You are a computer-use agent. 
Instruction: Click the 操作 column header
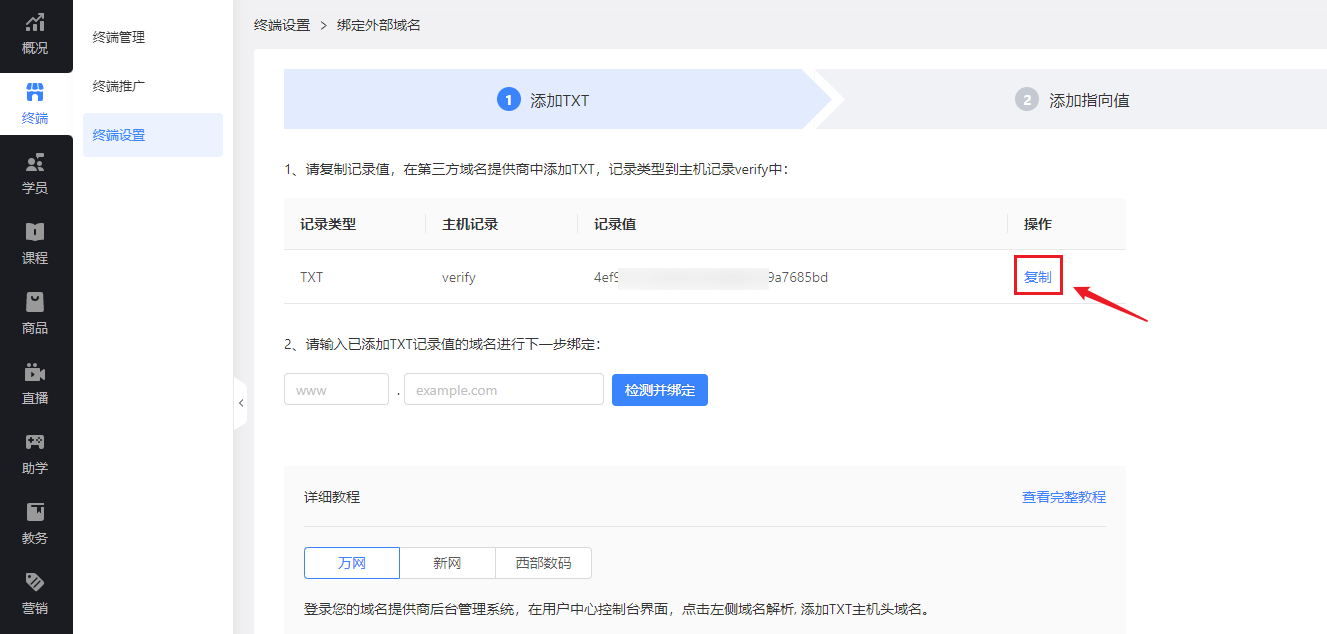tap(1038, 224)
